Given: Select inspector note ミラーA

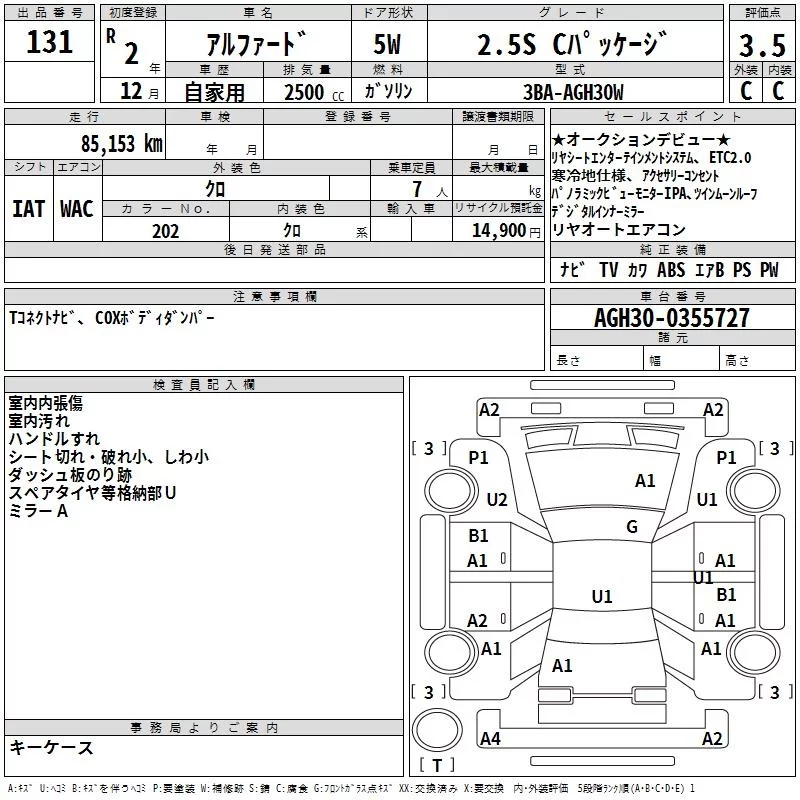Looking at the screenshot, I should pos(38,511).
